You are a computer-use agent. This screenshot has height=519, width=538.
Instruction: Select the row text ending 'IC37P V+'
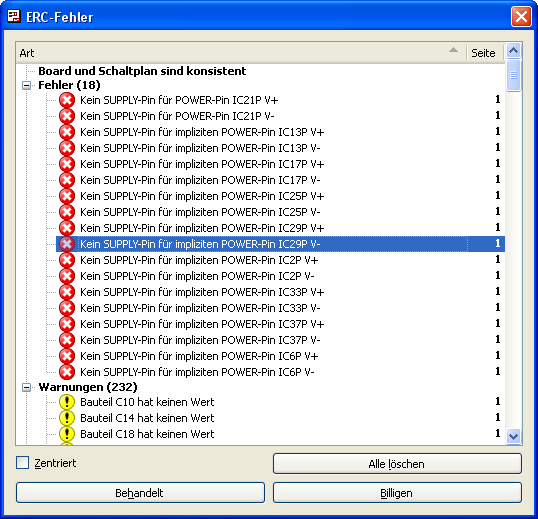tap(202, 324)
